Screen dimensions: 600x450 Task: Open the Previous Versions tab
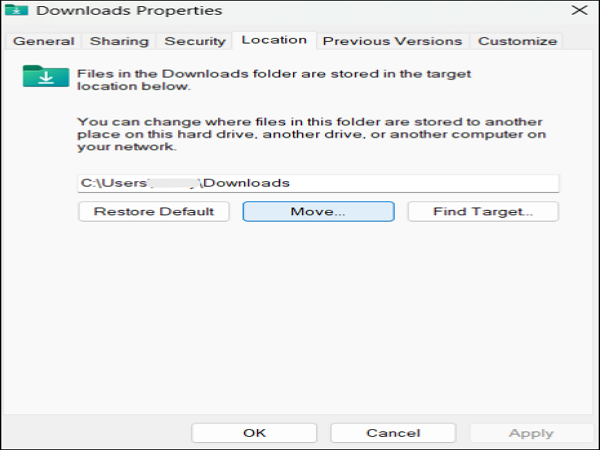tap(392, 41)
